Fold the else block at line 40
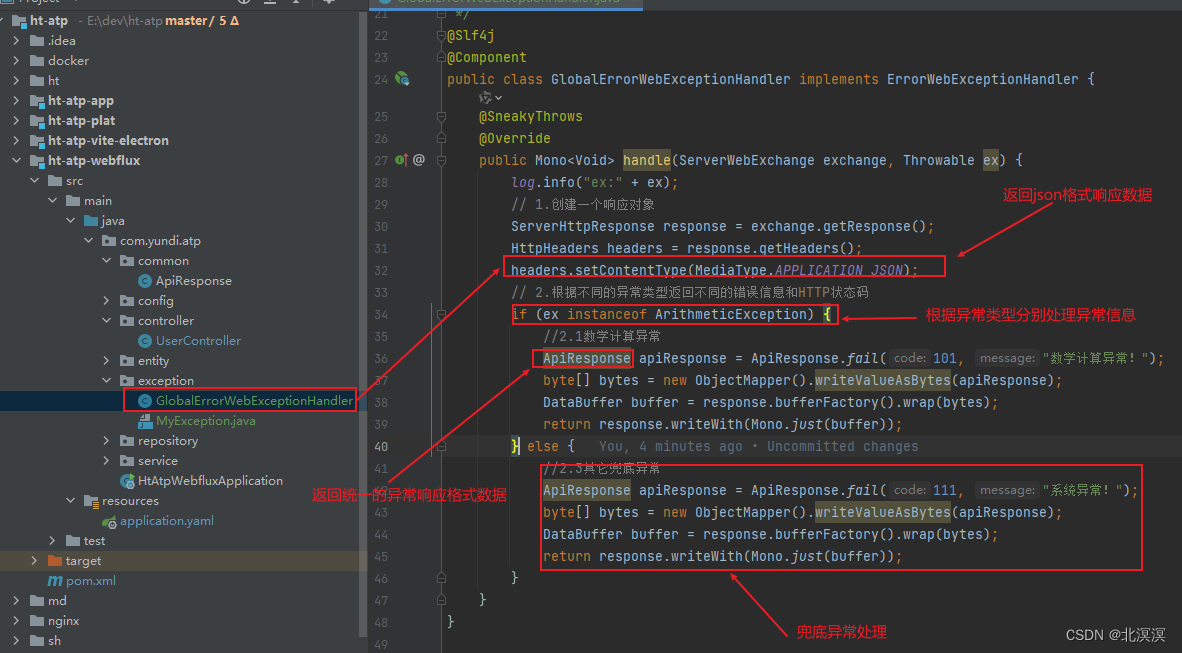This screenshot has width=1182, height=653. pos(441,446)
